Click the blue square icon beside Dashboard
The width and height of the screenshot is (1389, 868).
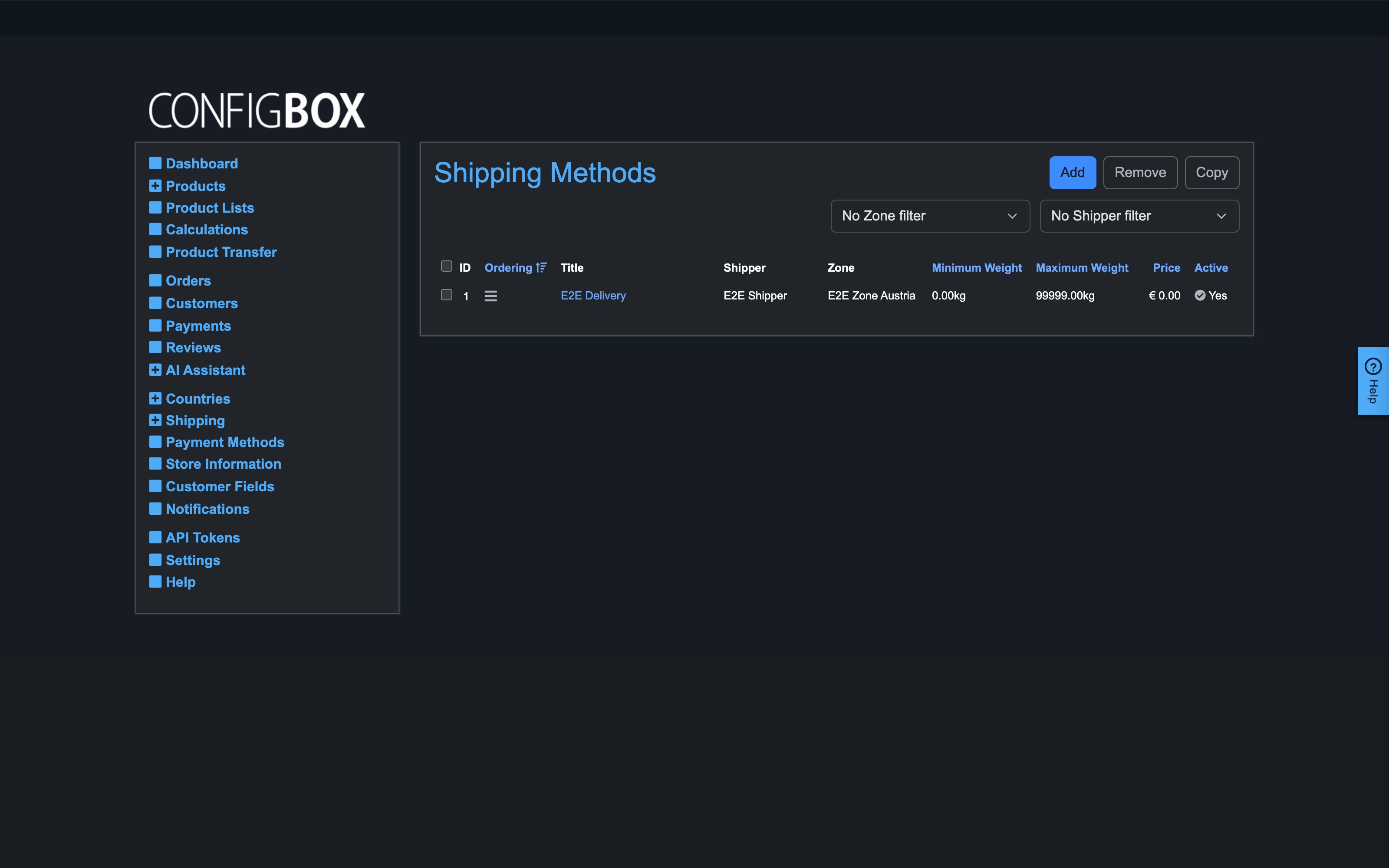[x=155, y=164]
